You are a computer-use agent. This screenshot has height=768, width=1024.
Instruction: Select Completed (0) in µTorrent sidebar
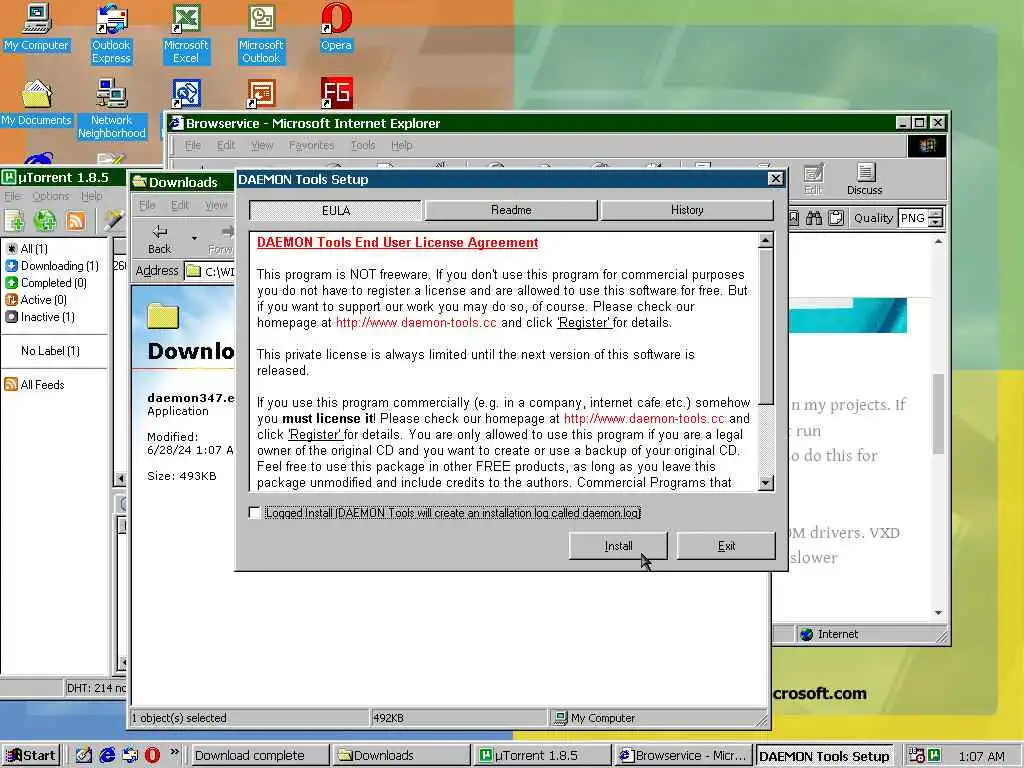[x=46, y=283]
